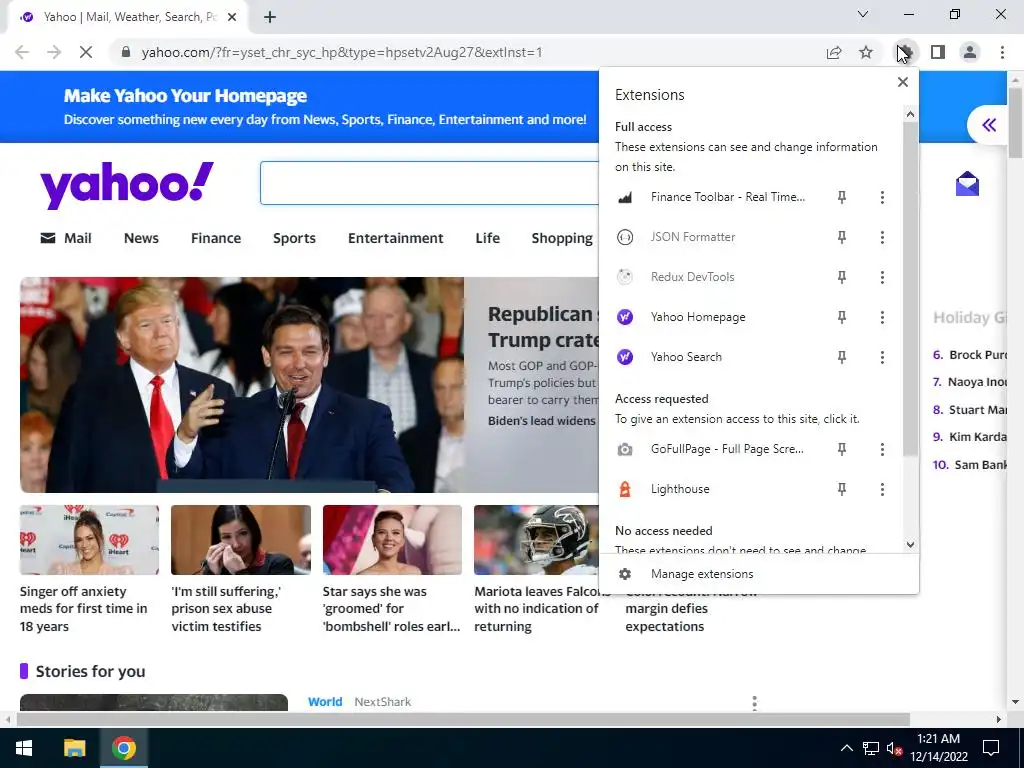Image resolution: width=1024 pixels, height=768 pixels.
Task: Open File Explorer from the taskbar
Action: tap(74, 748)
